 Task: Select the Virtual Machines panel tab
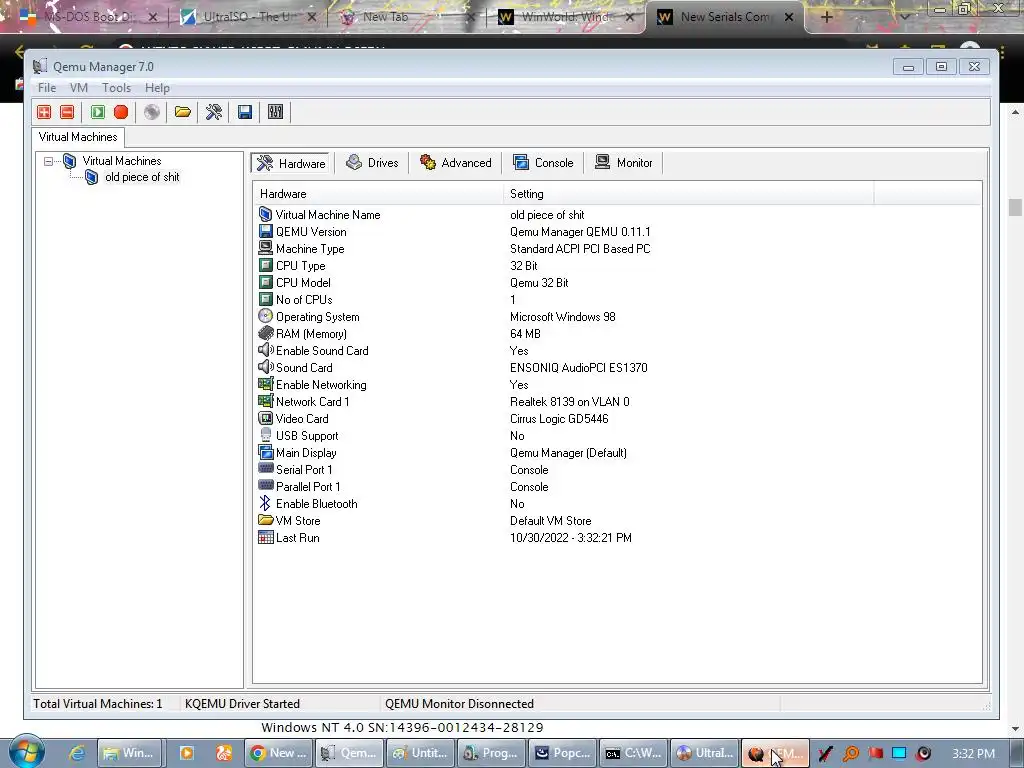pos(78,137)
